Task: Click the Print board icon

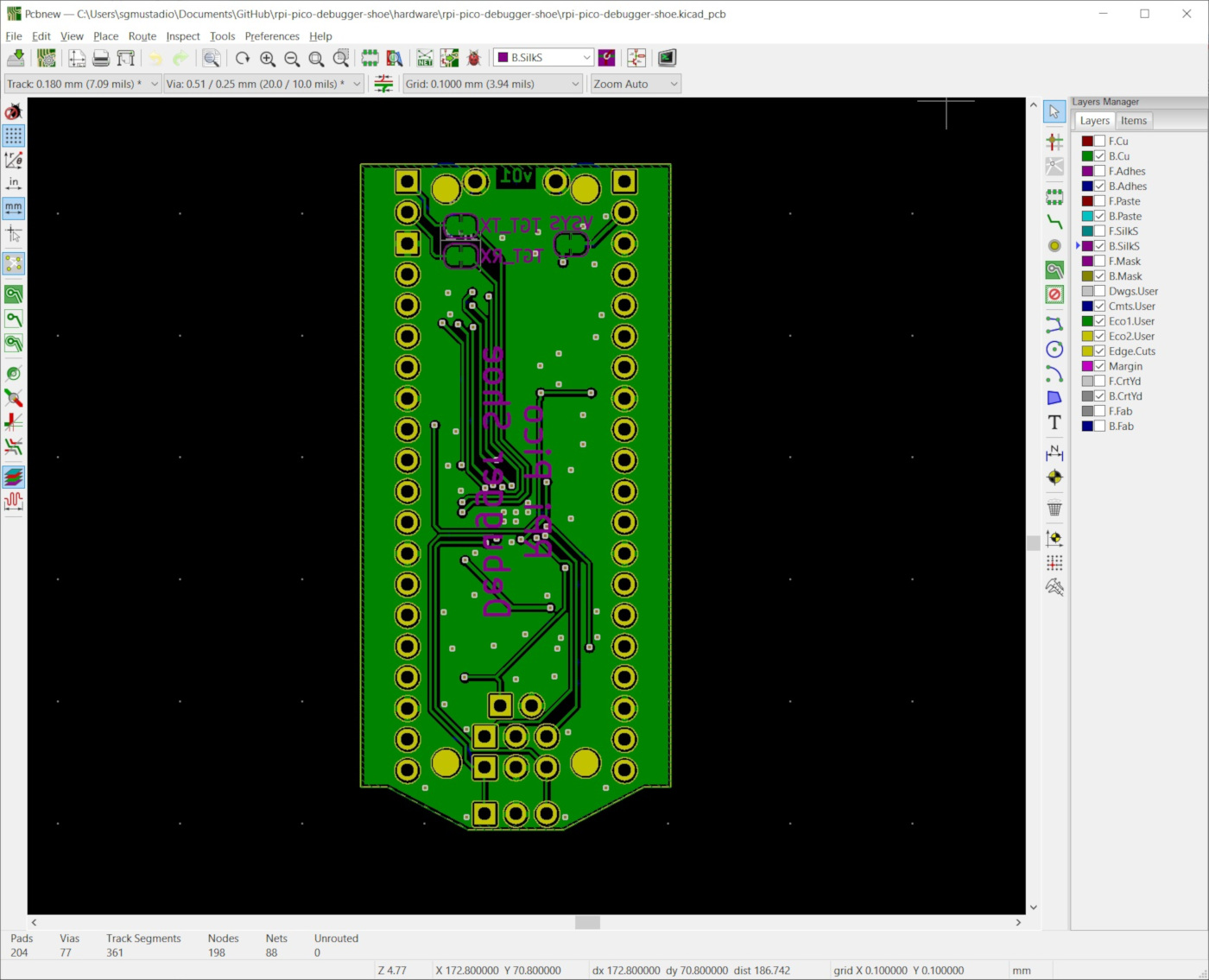Action: pyautogui.click(x=101, y=58)
